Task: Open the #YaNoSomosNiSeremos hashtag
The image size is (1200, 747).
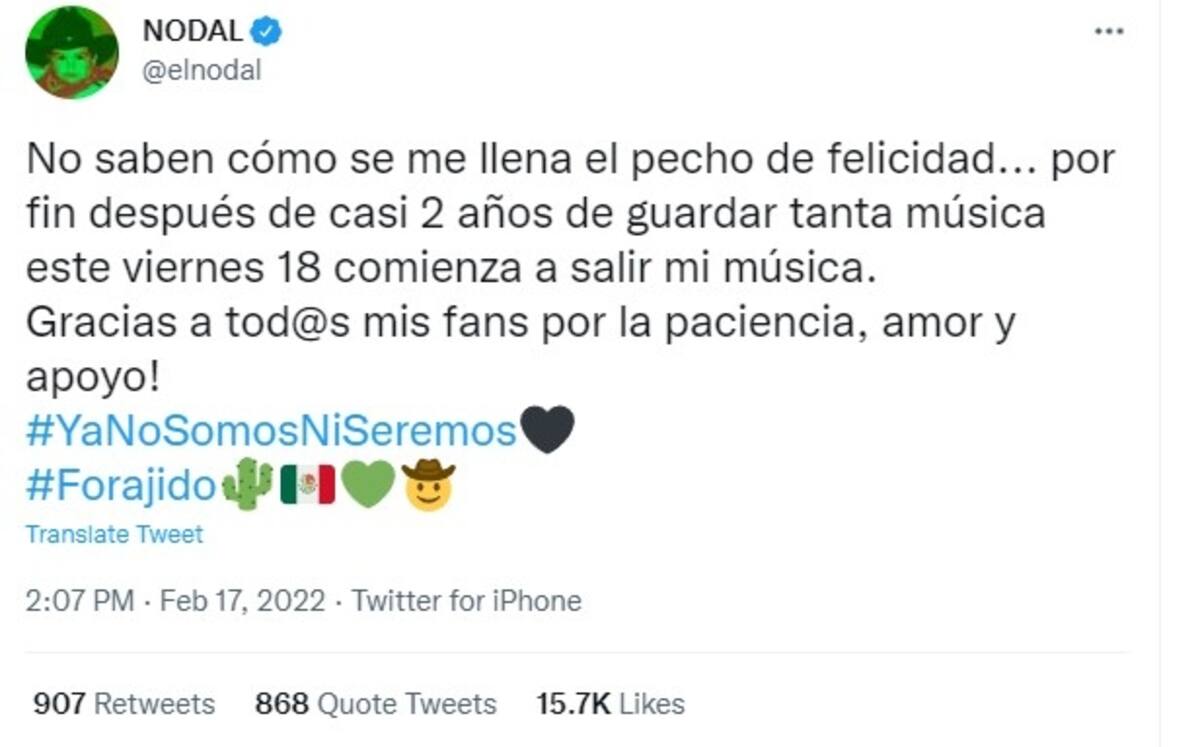Action: (271, 431)
